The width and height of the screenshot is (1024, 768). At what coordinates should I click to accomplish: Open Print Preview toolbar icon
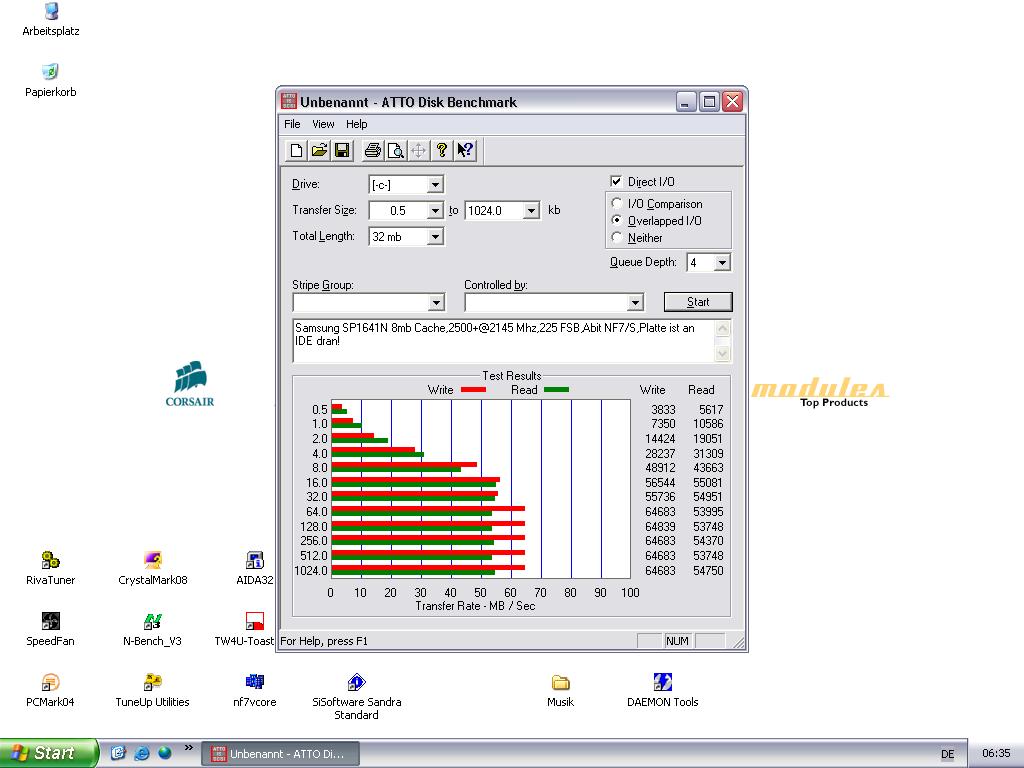click(x=395, y=151)
